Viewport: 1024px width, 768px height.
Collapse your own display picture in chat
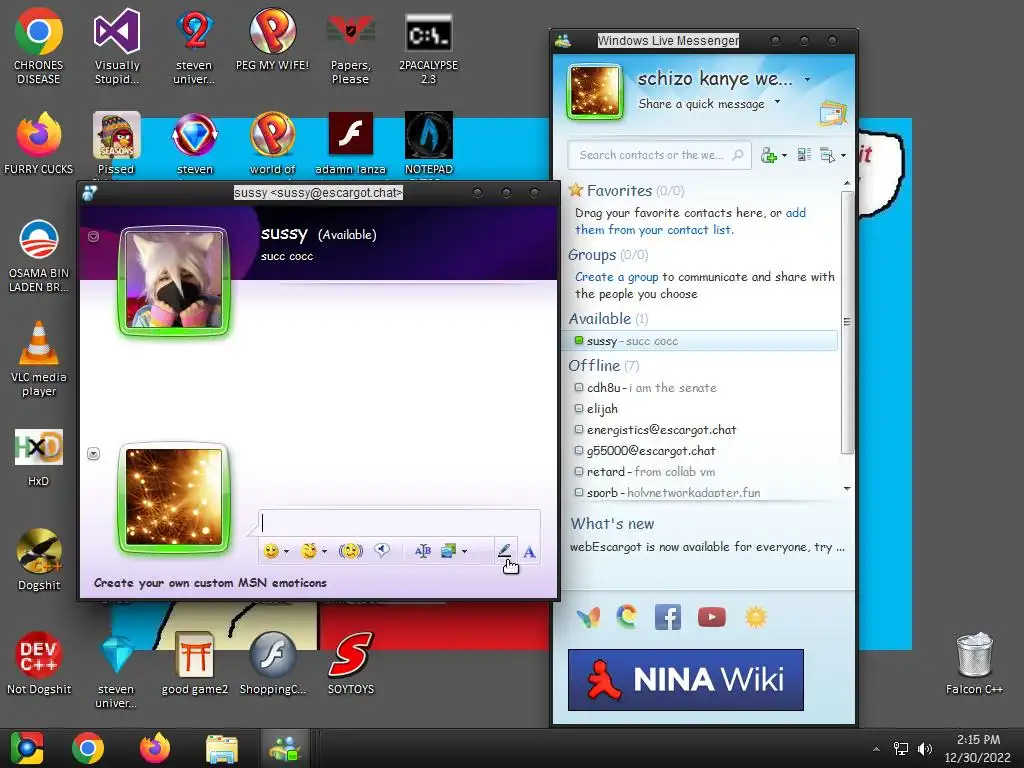93,453
